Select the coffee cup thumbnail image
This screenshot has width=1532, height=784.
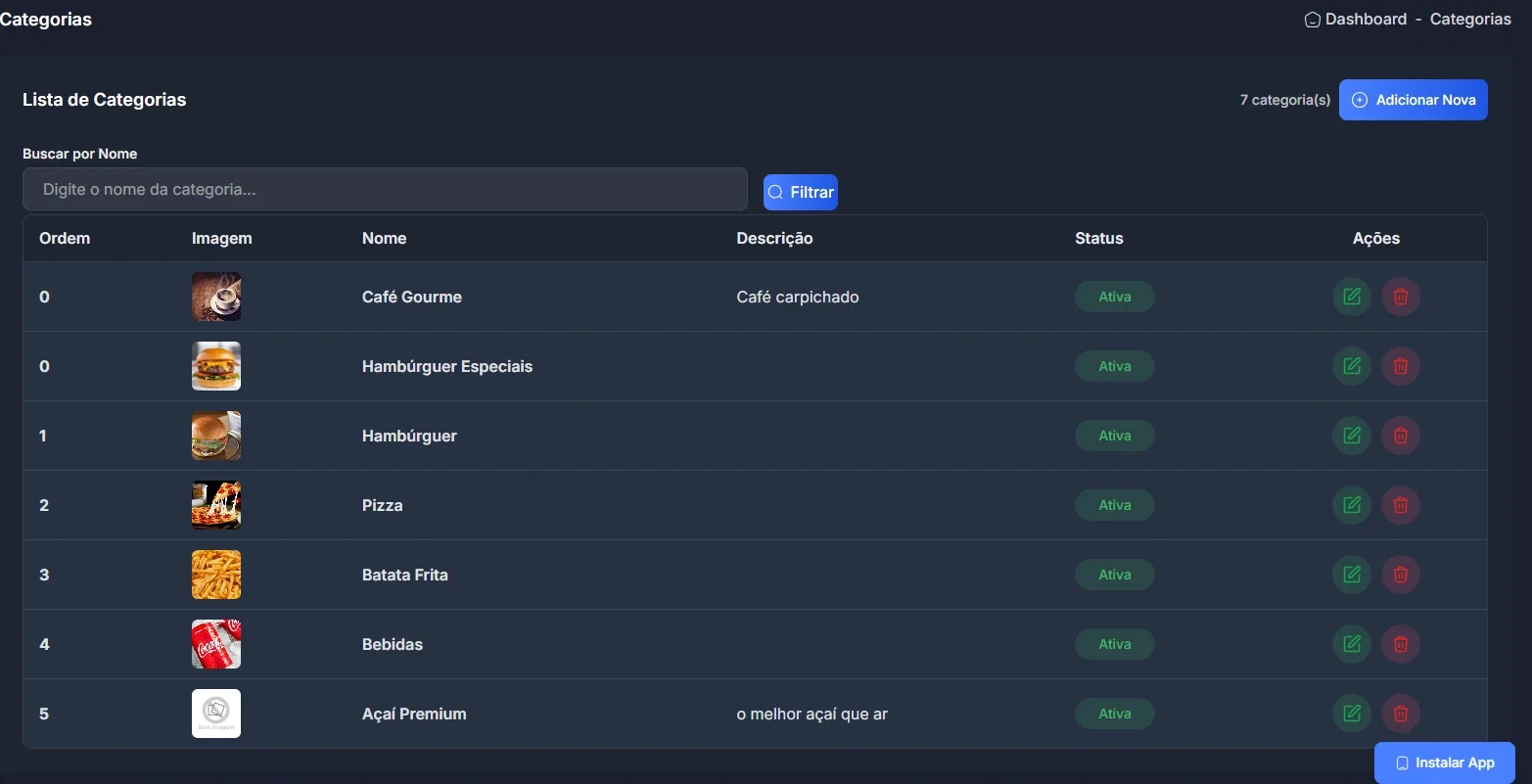(216, 297)
